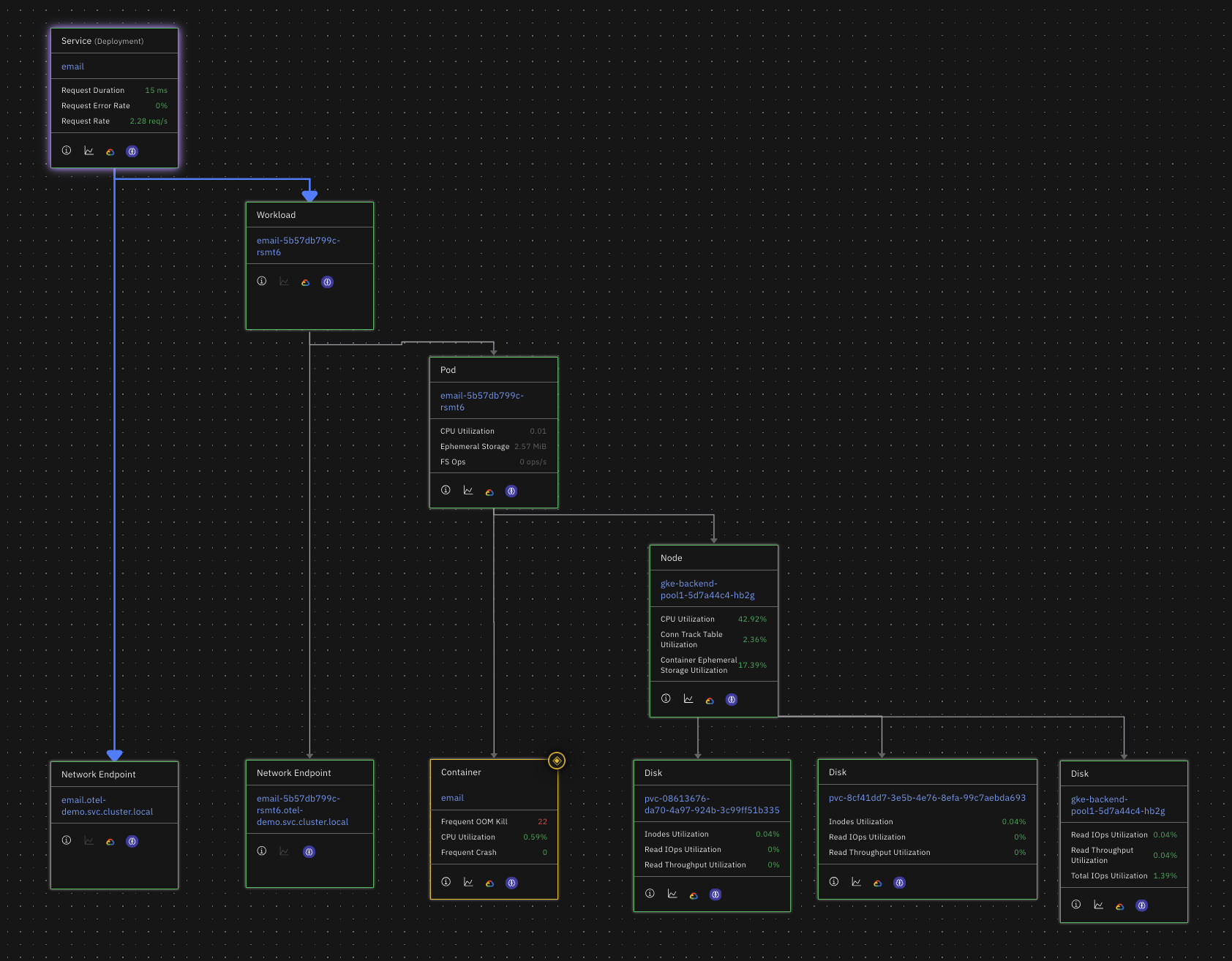Click purple brain icon on the Container card
1232x961 pixels.
pyautogui.click(x=512, y=883)
